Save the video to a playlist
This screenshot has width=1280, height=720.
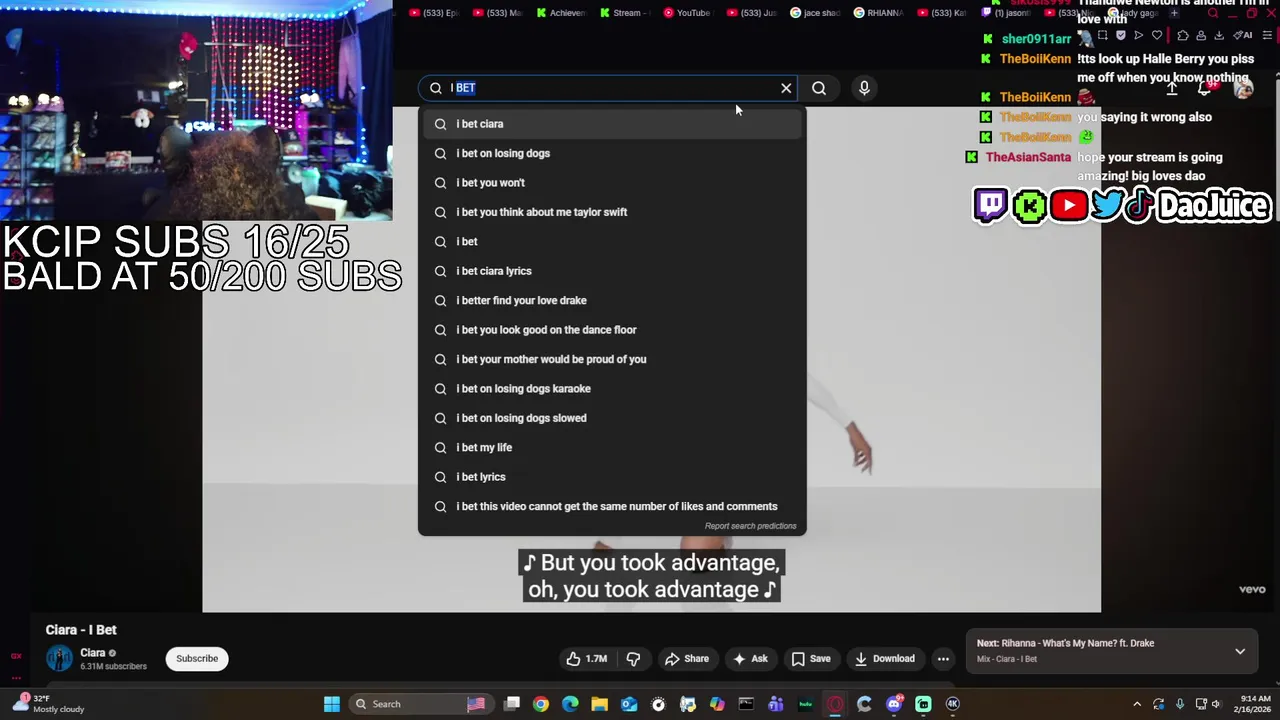(x=811, y=658)
